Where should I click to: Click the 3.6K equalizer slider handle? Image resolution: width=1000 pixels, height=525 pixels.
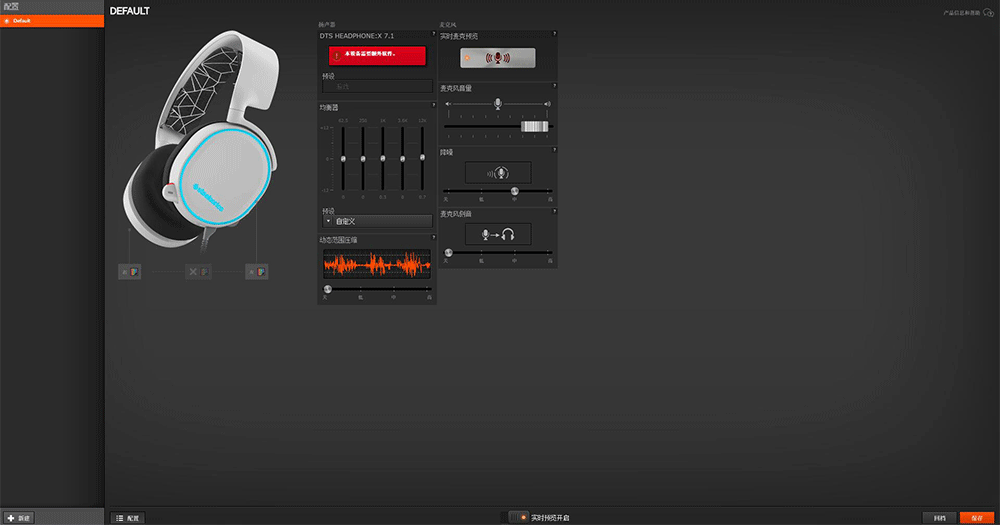(x=402, y=158)
